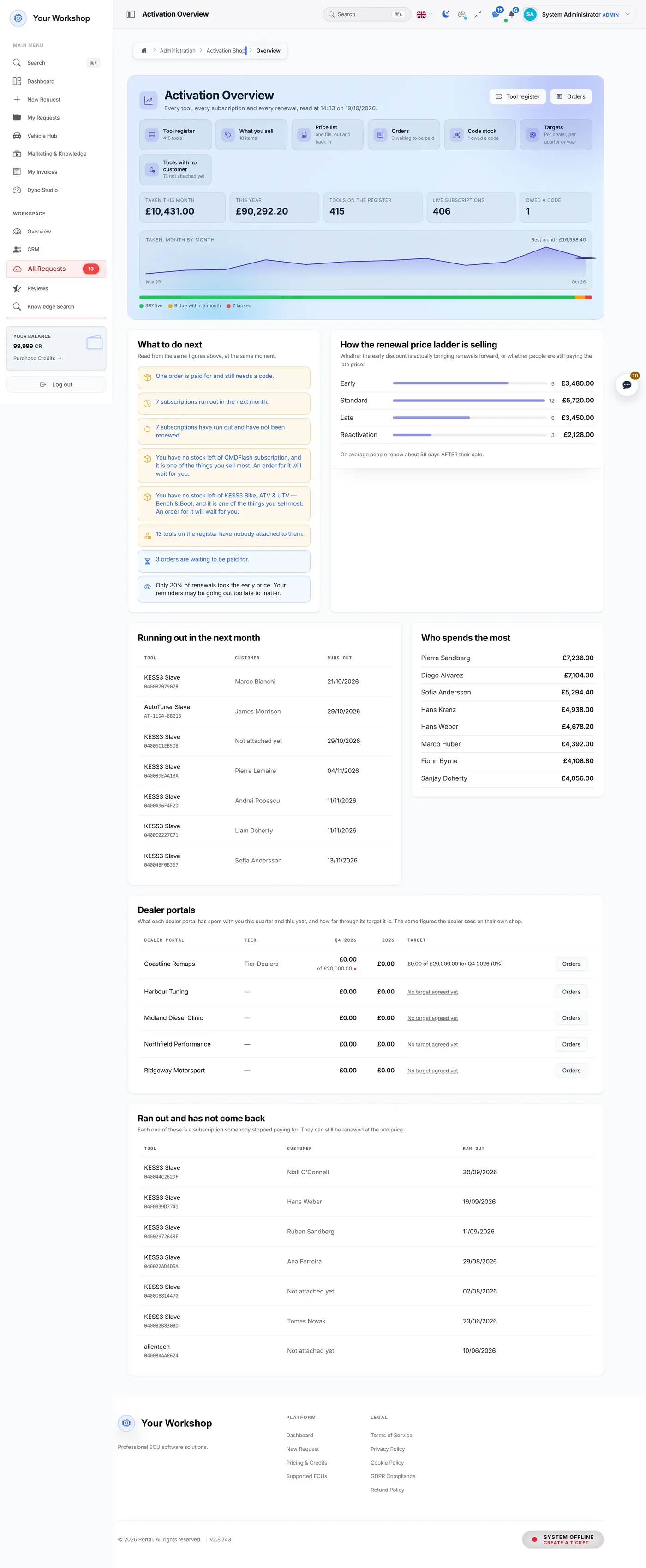This screenshot has width=646, height=1568.
Task: Click the collapse fullscreen arrows icon
Action: point(478,14)
